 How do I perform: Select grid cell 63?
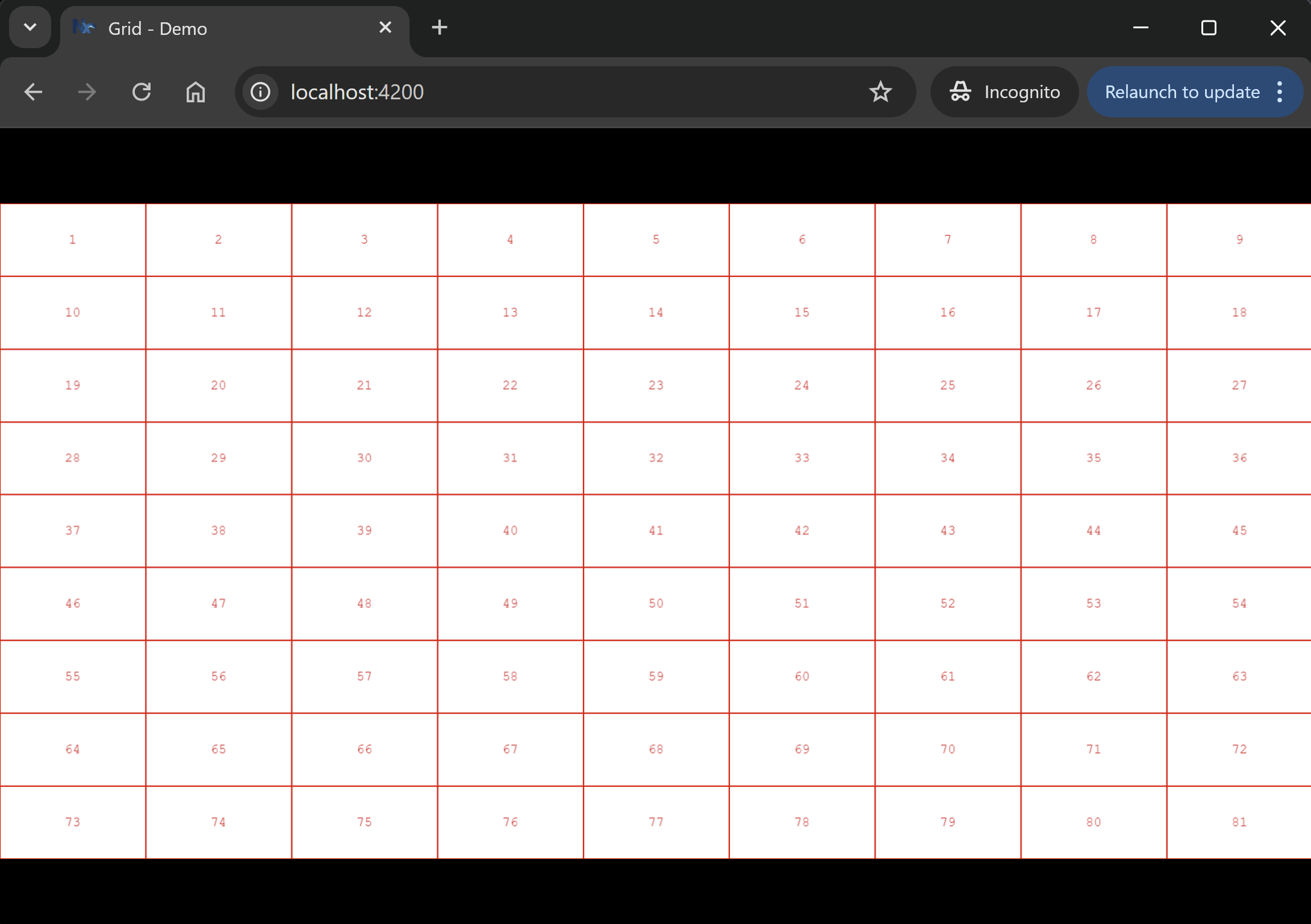1239,677
